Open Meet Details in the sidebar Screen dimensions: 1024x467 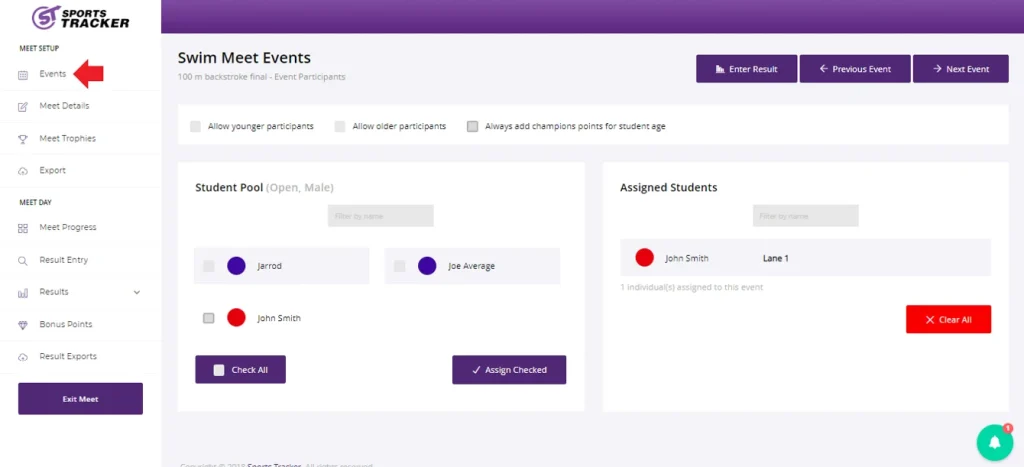[x=65, y=106]
